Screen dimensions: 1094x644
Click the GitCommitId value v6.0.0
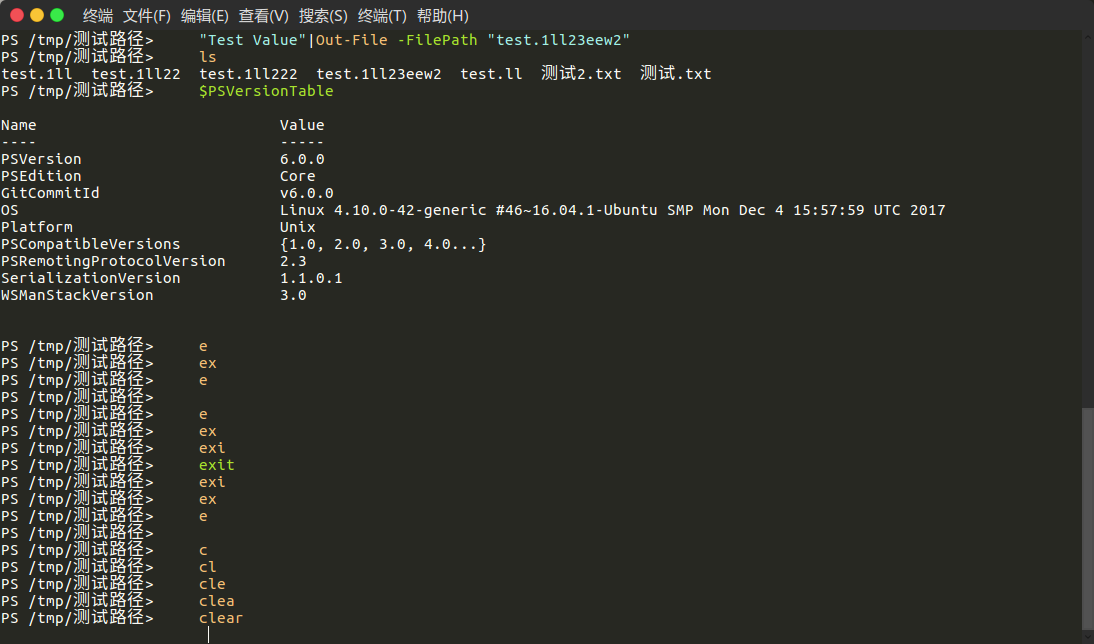point(307,192)
